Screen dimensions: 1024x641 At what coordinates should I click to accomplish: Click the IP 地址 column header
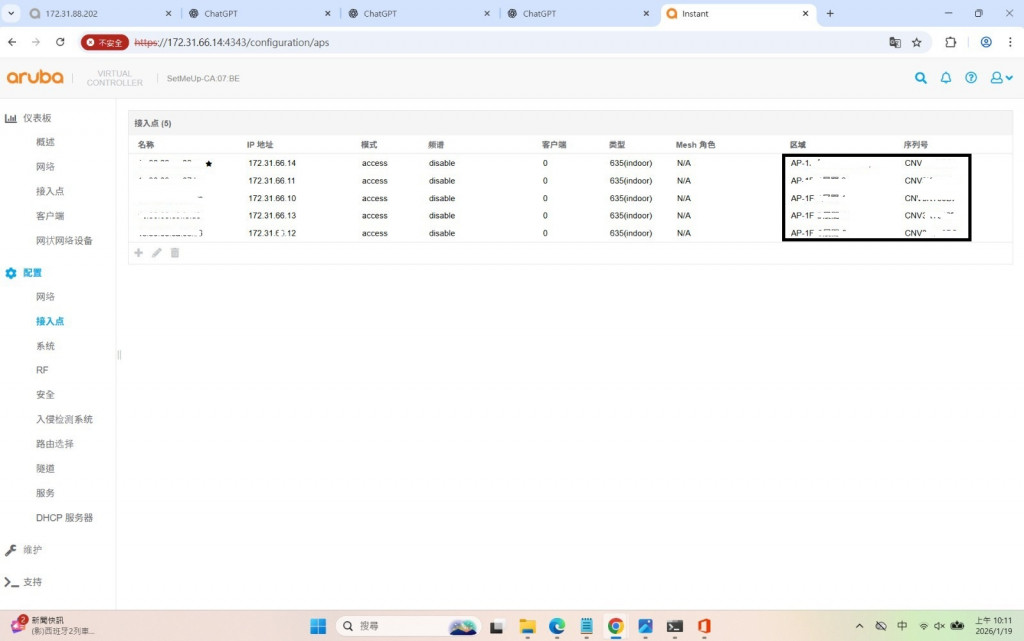[x=260, y=145]
